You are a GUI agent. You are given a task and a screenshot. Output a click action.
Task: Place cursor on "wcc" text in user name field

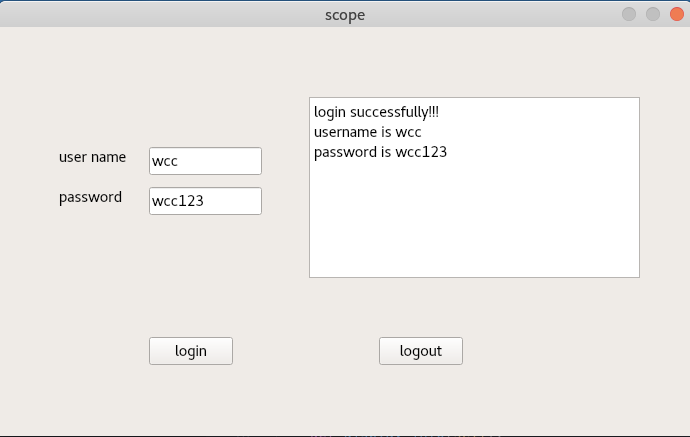(x=165, y=161)
